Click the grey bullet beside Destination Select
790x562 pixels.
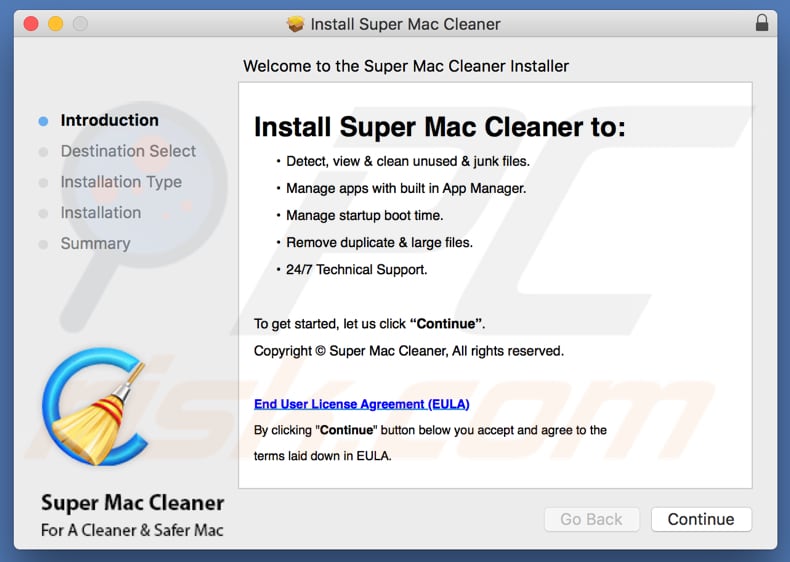click(x=43, y=152)
